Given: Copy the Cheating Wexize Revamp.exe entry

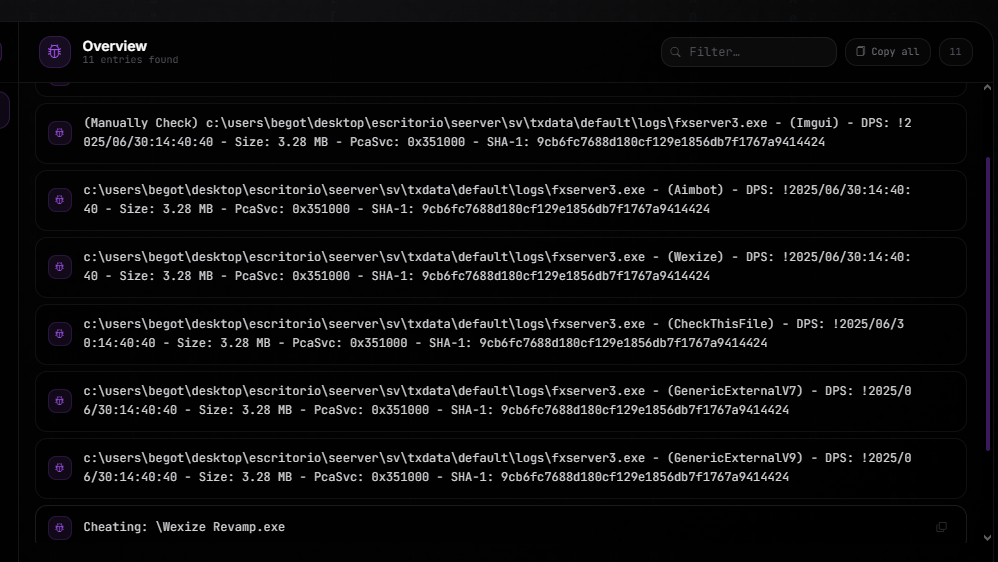Looking at the screenshot, I should click(941, 527).
